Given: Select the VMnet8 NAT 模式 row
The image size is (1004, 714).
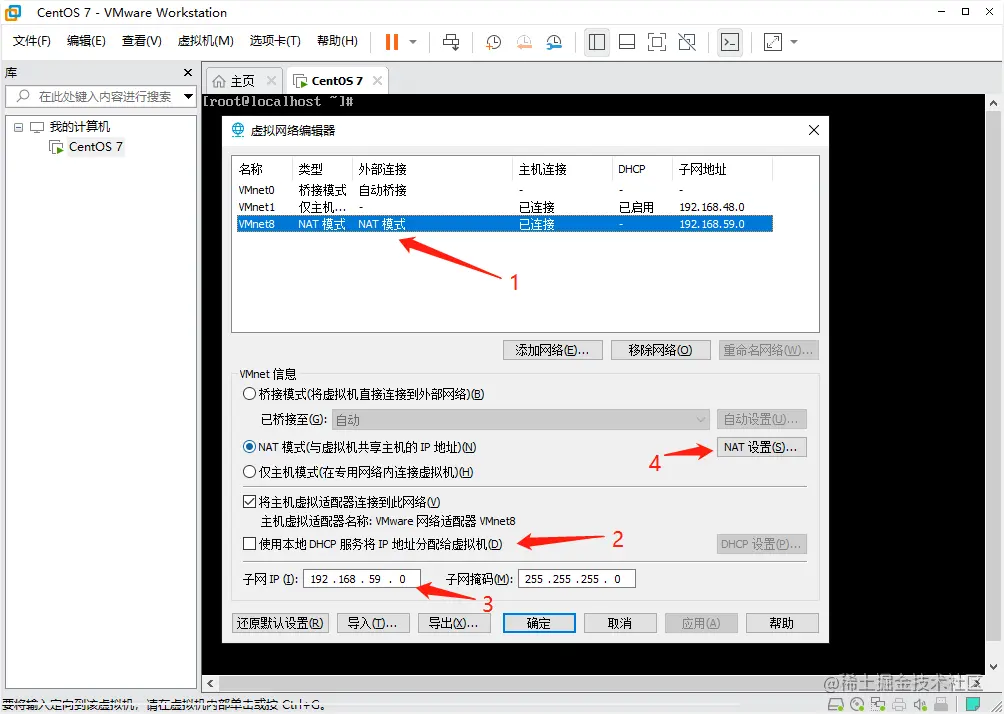Looking at the screenshot, I should click(x=505, y=224).
